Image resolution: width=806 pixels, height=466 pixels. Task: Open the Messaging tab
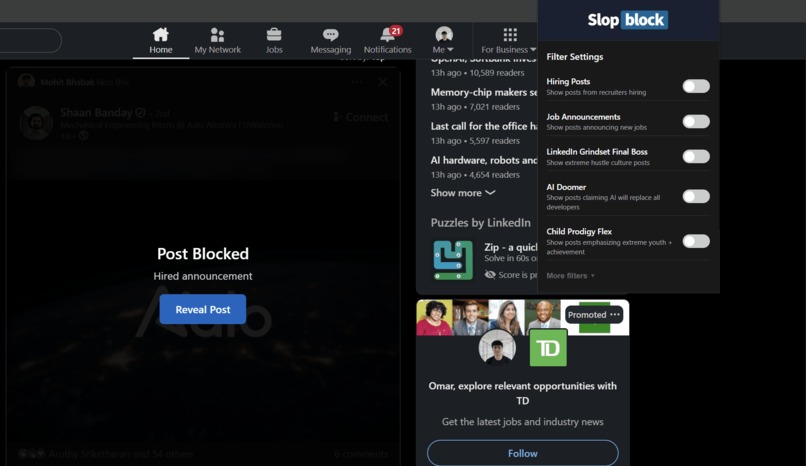(x=331, y=41)
